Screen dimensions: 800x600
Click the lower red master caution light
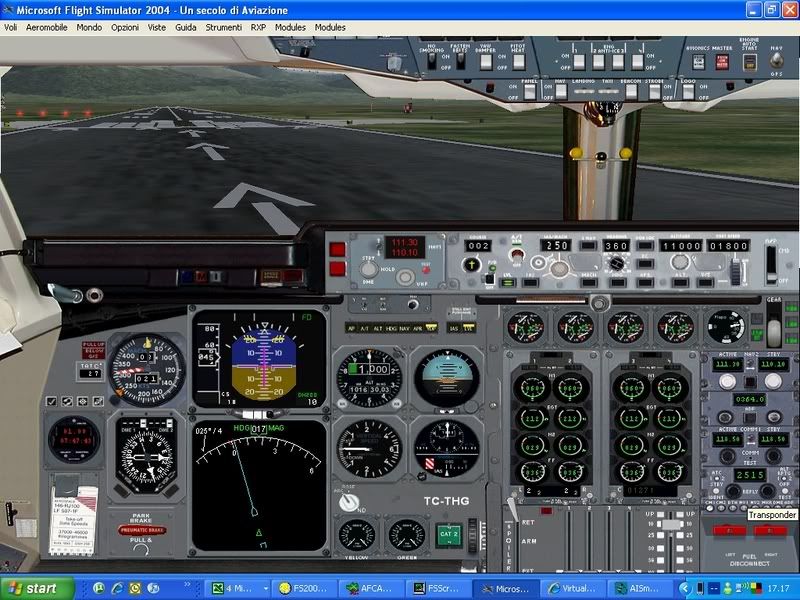coord(337,269)
